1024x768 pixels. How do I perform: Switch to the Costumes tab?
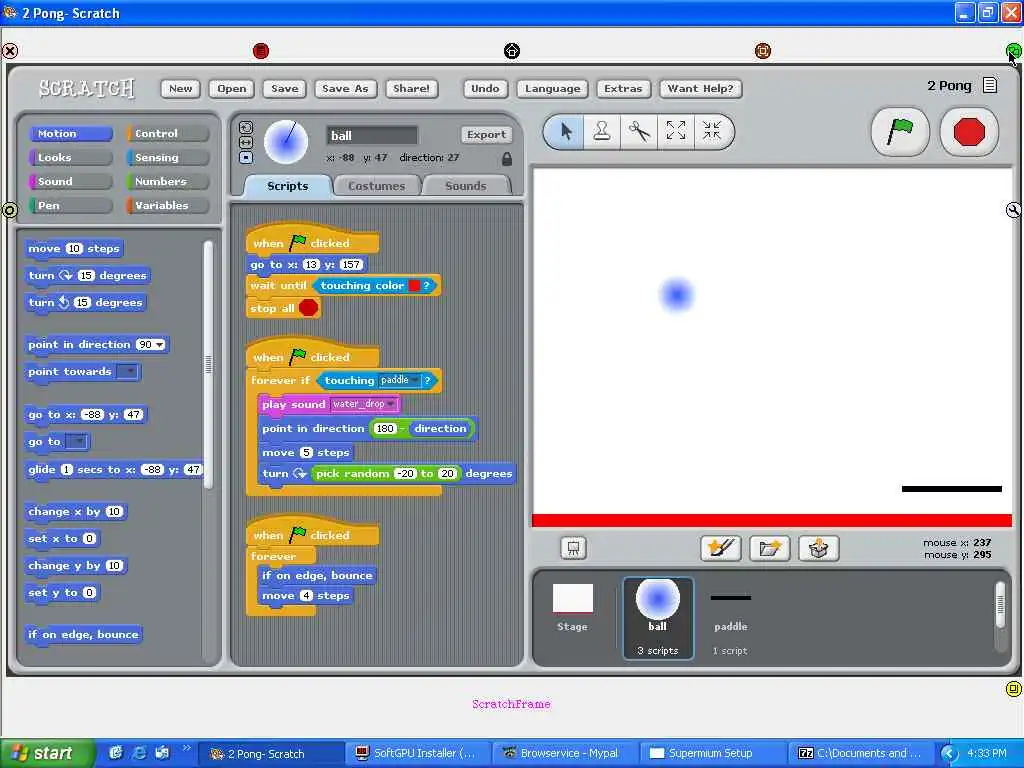[376, 186]
